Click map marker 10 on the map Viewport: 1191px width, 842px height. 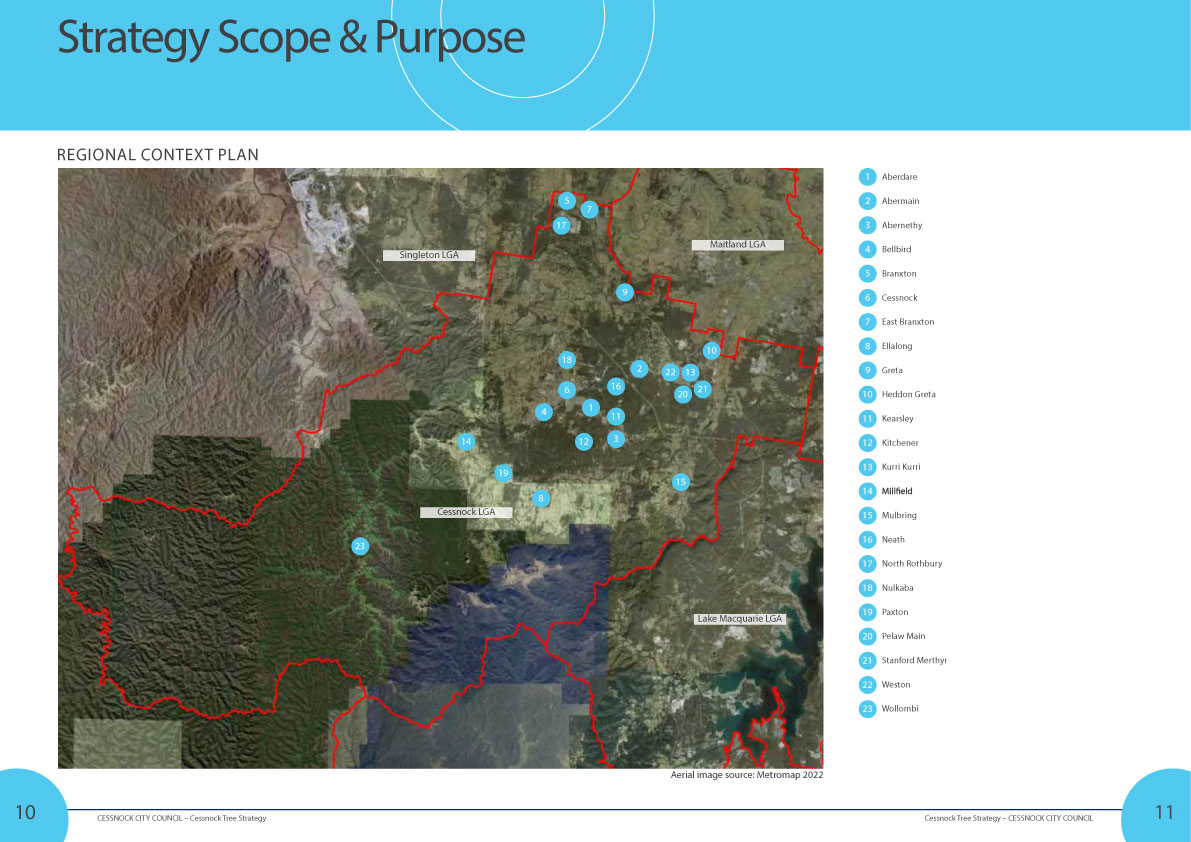[711, 350]
